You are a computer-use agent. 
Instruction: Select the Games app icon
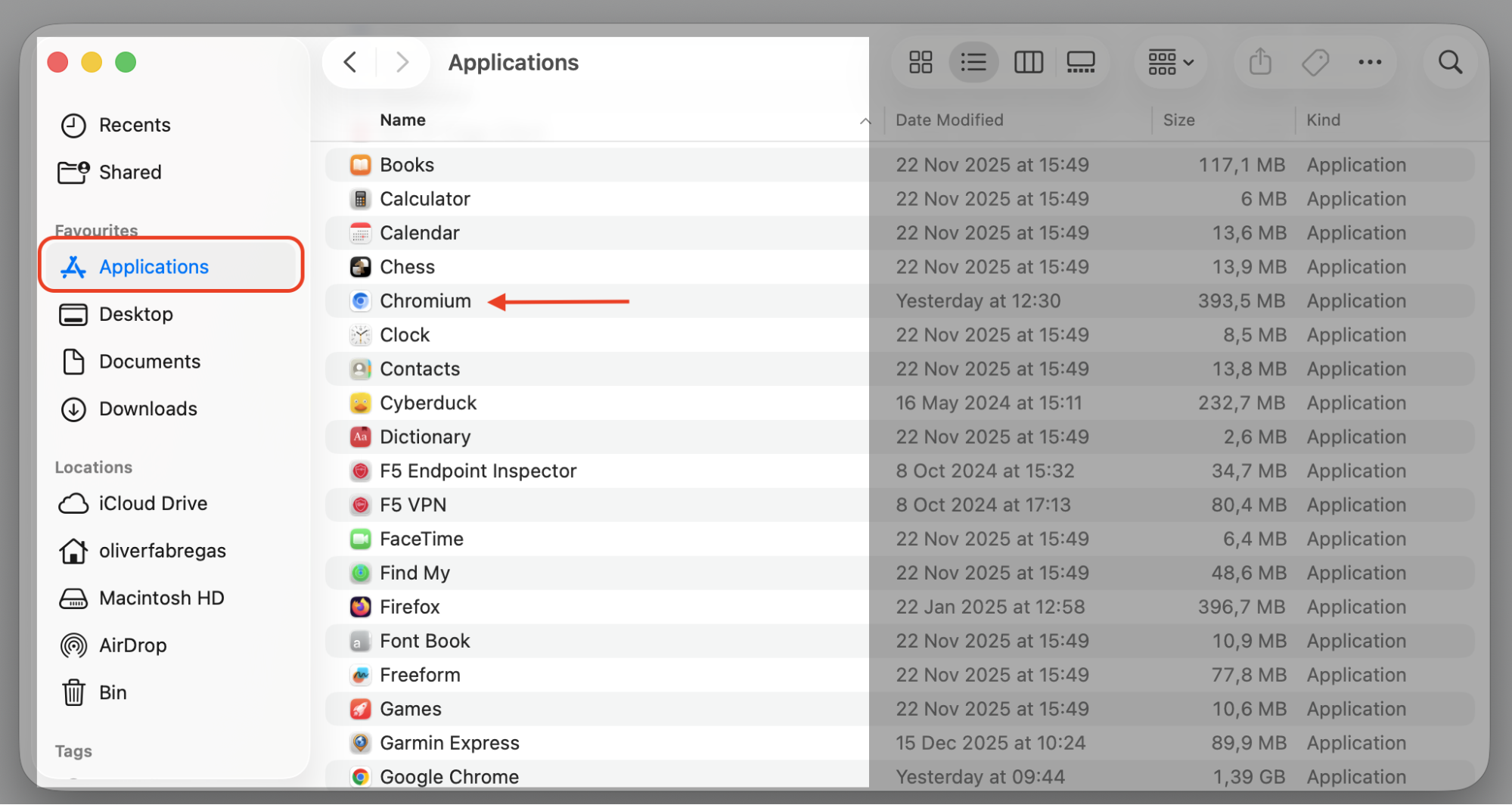click(361, 709)
